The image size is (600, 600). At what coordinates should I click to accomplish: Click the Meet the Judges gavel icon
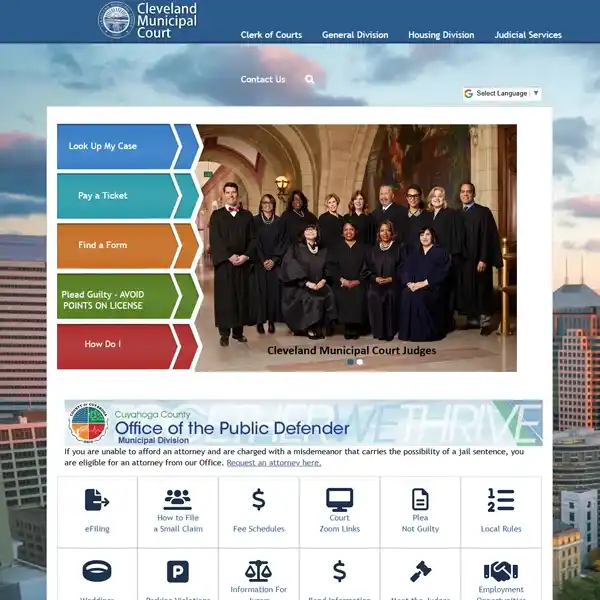pos(421,571)
